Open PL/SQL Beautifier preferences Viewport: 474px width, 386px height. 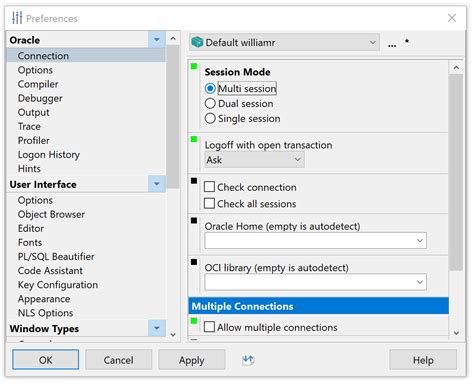[x=56, y=256]
